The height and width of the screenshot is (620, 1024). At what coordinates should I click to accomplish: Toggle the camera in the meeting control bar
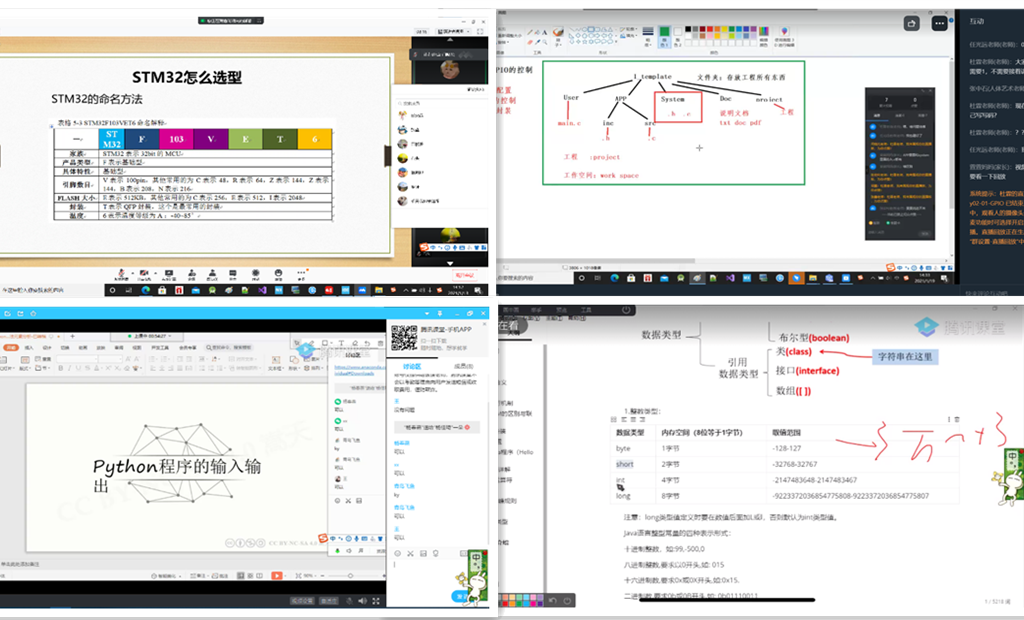coord(144,272)
